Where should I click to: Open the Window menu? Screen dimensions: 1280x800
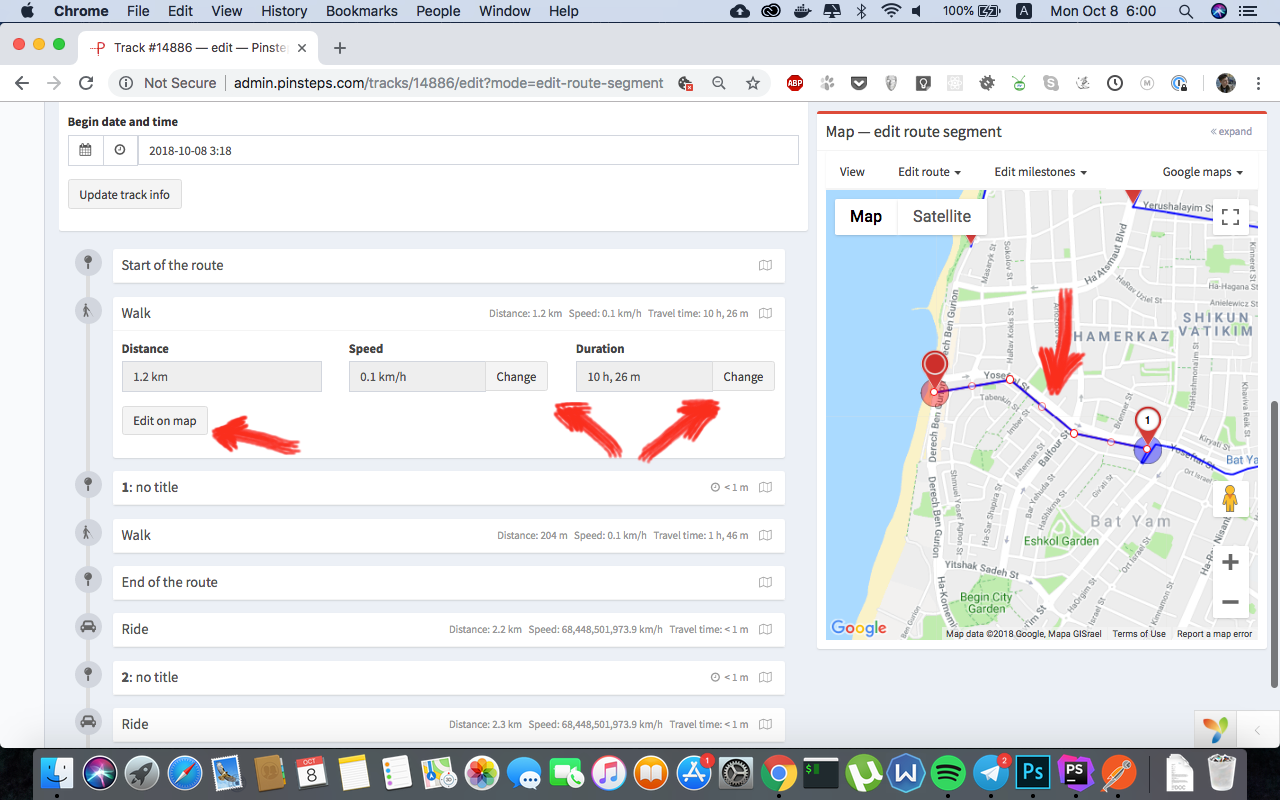click(x=505, y=11)
